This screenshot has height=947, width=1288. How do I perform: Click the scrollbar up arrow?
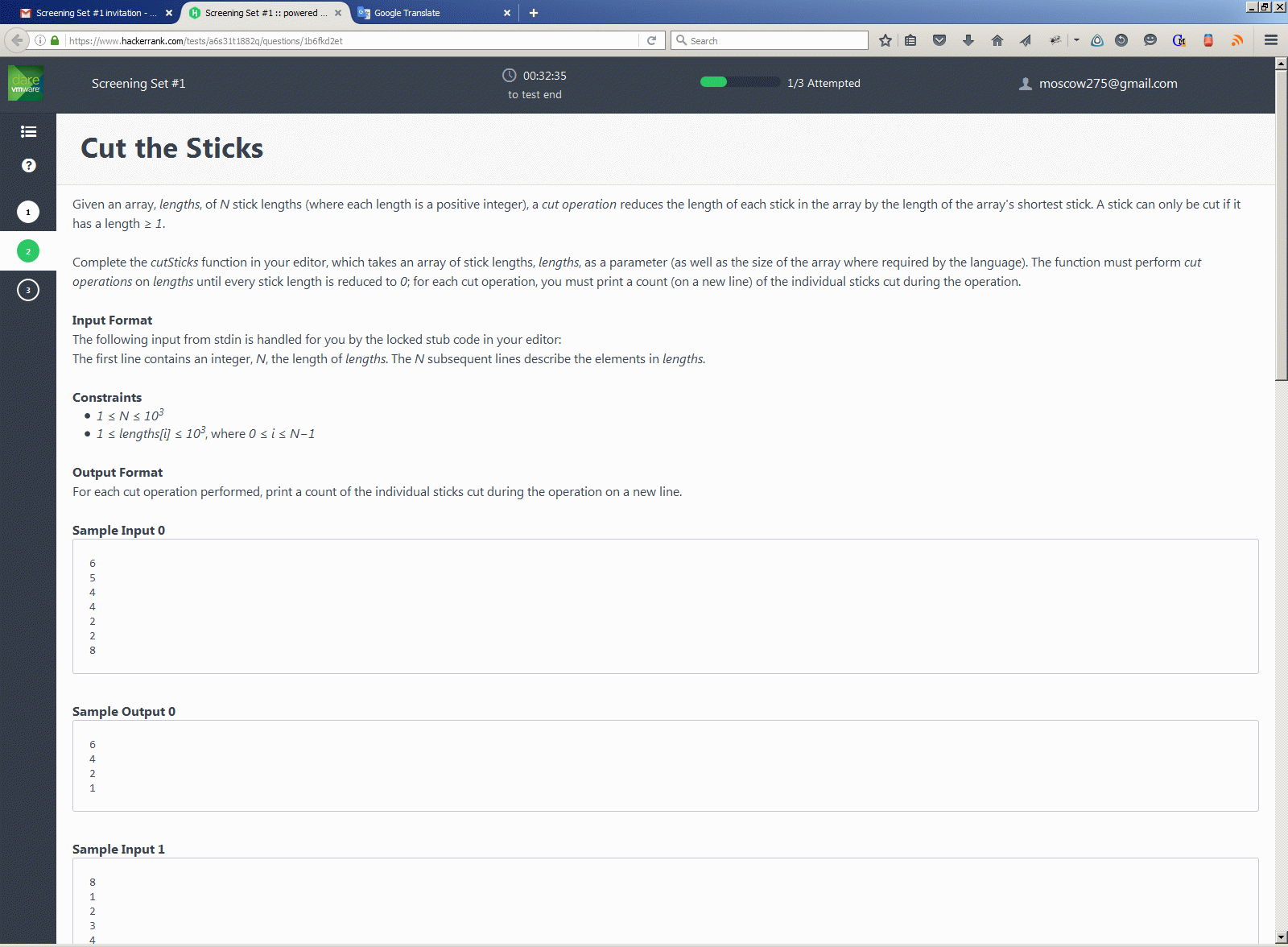pos(1282,64)
